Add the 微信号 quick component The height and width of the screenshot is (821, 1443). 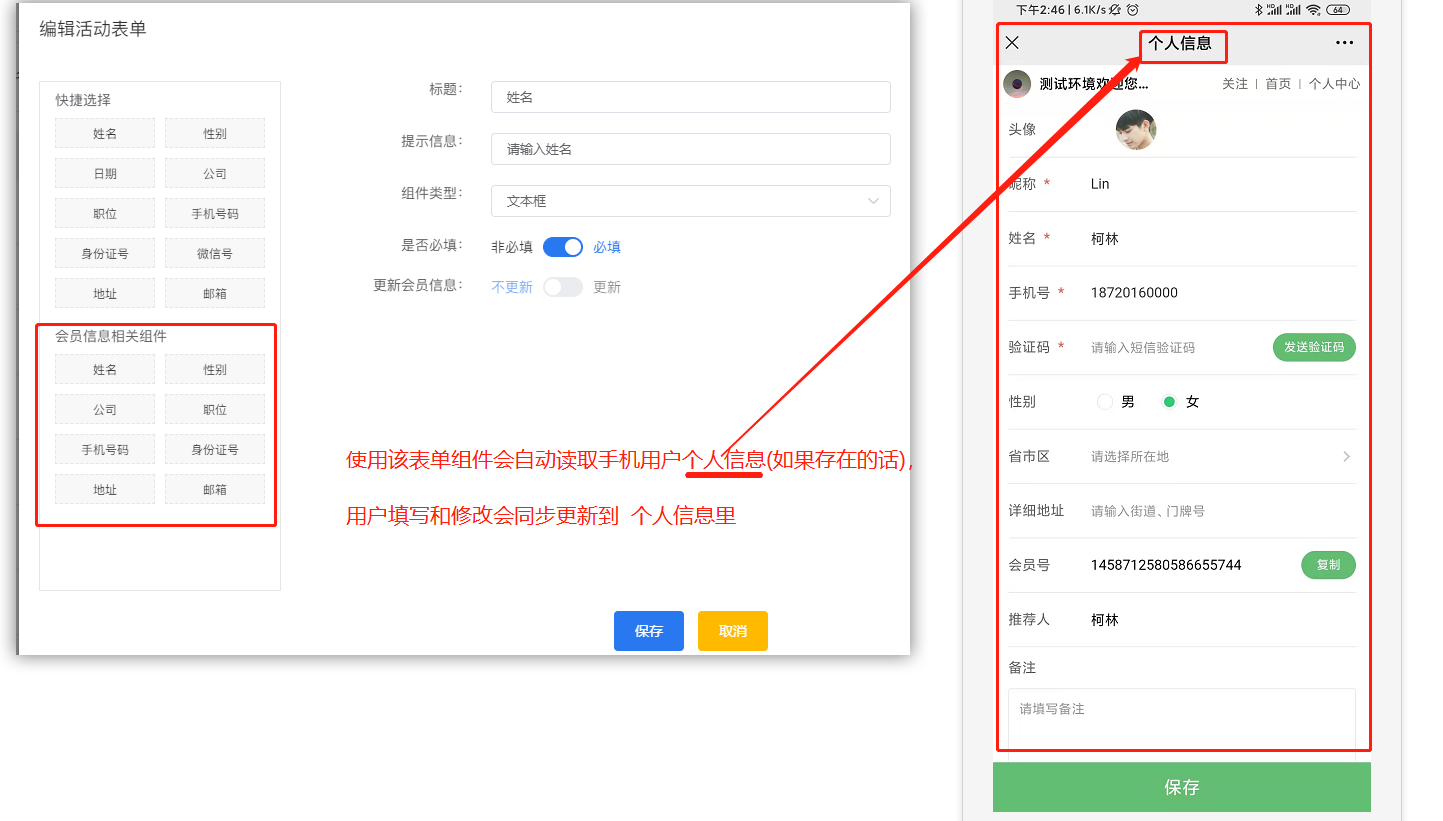pos(215,253)
